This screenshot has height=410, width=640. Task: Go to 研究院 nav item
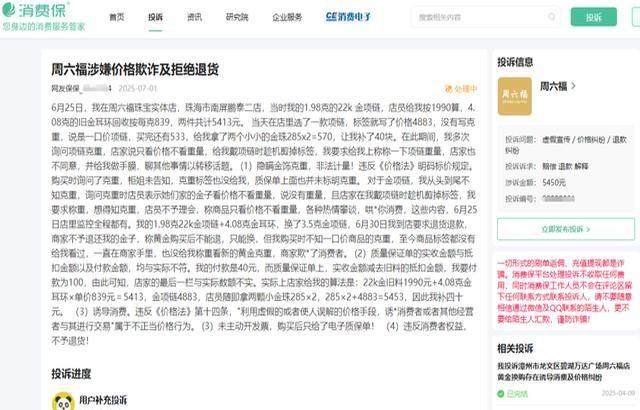tap(237, 17)
